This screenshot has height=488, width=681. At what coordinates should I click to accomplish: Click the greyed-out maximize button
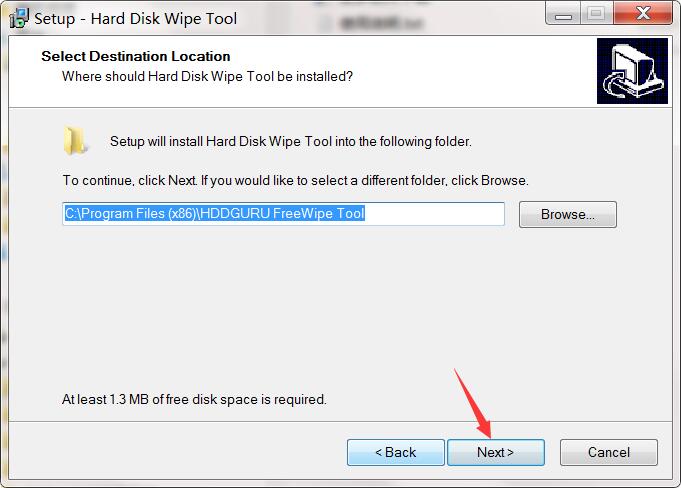[598, 14]
